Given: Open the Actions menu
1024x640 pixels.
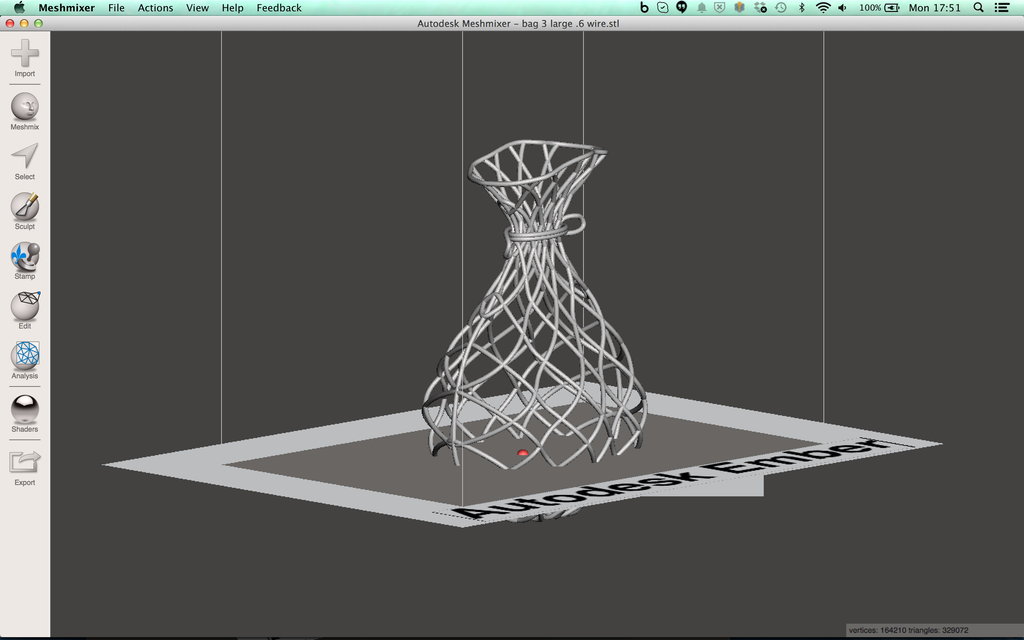Looking at the screenshot, I should (155, 8).
